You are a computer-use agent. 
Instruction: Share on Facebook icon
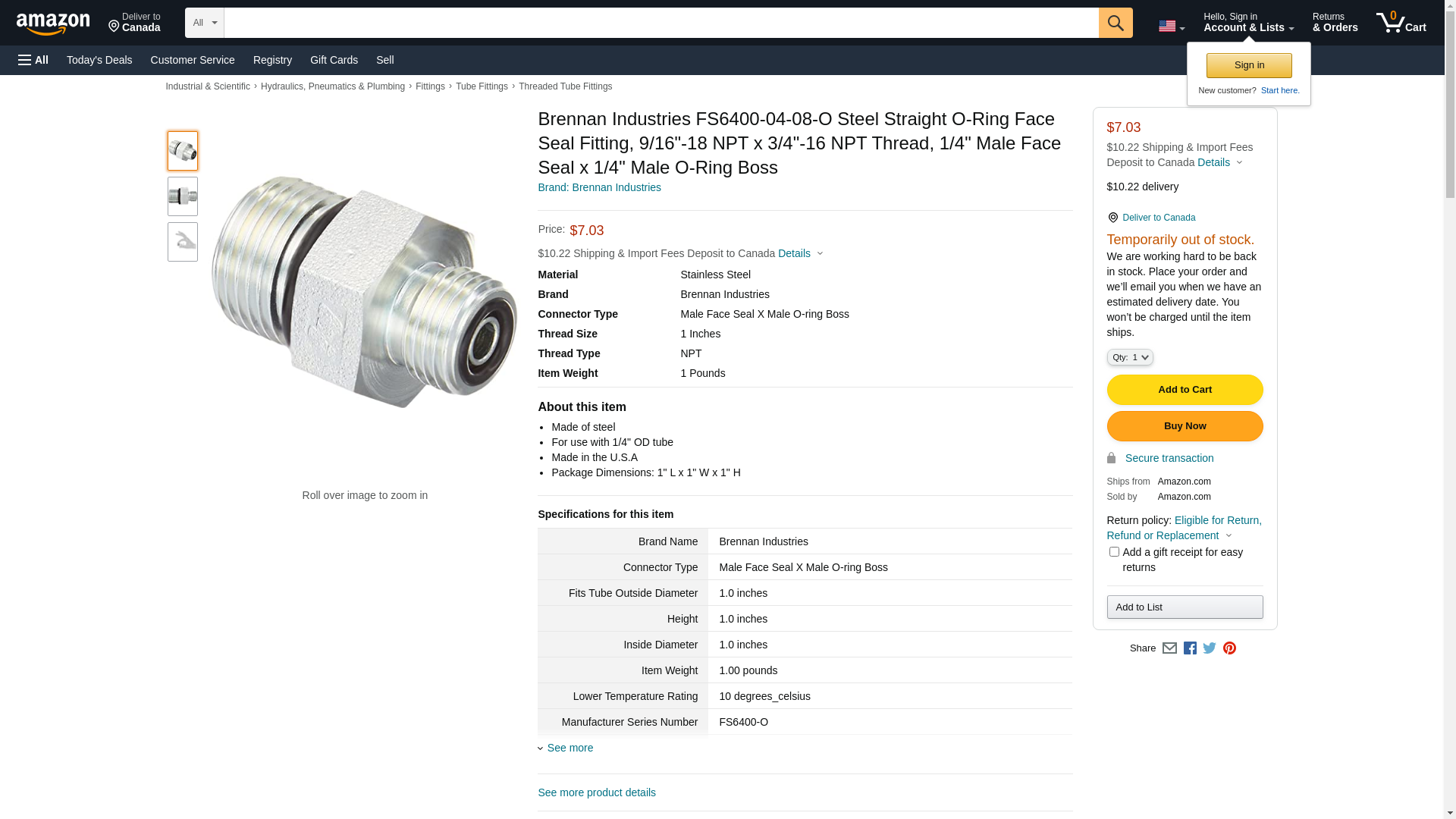(x=1190, y=648)
